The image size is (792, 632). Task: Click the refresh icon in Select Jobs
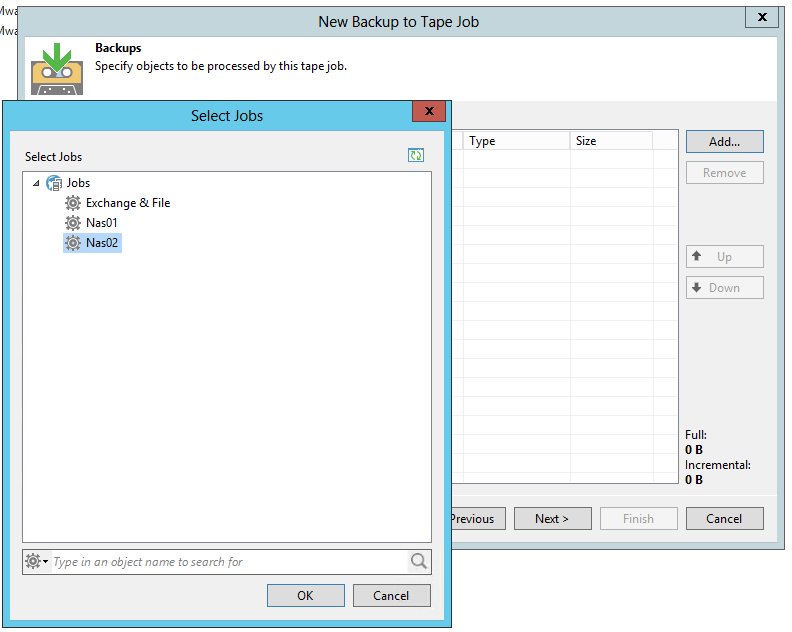[416, 156]
